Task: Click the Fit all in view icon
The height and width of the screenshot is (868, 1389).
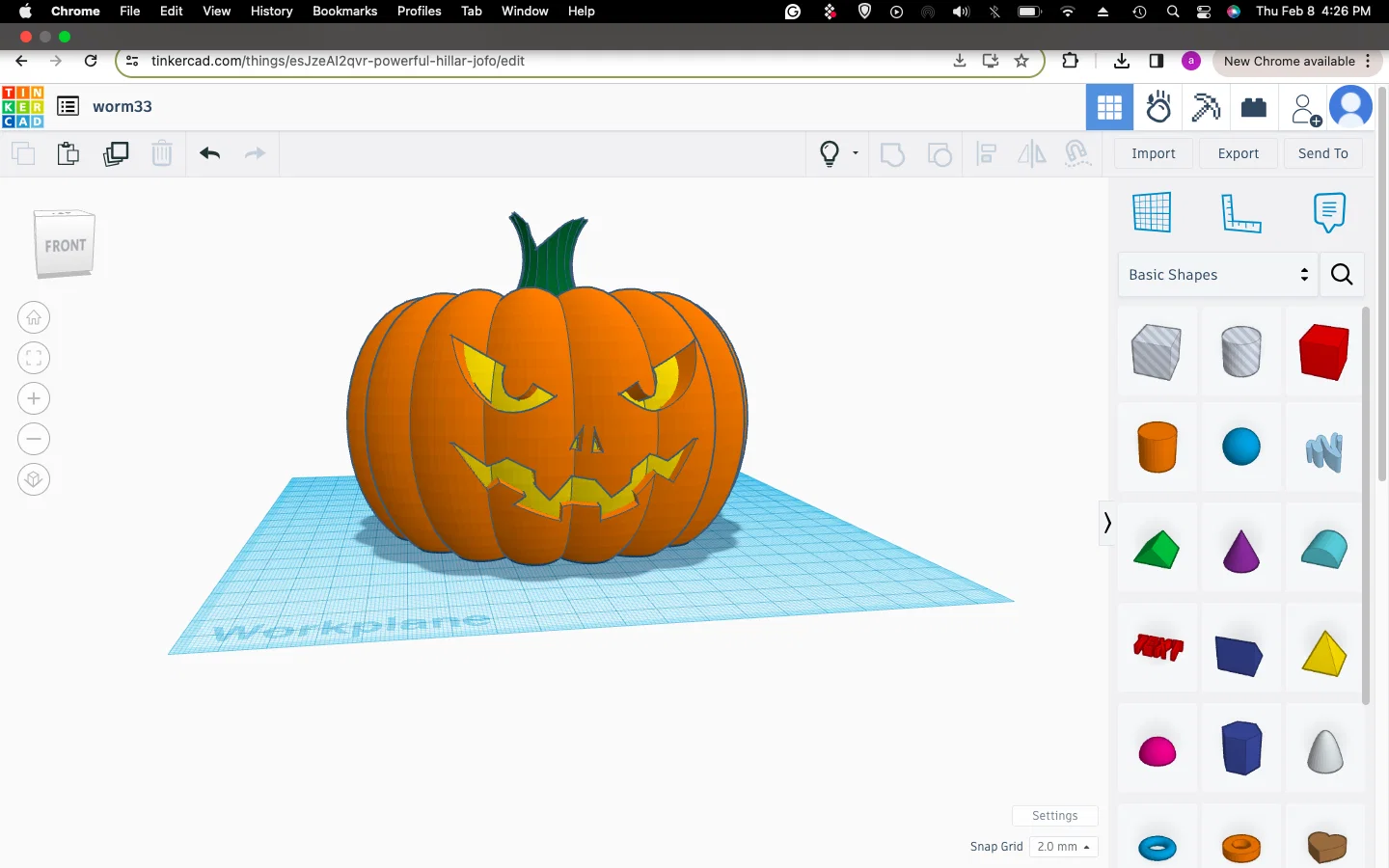Action: [x=34, y=358]
